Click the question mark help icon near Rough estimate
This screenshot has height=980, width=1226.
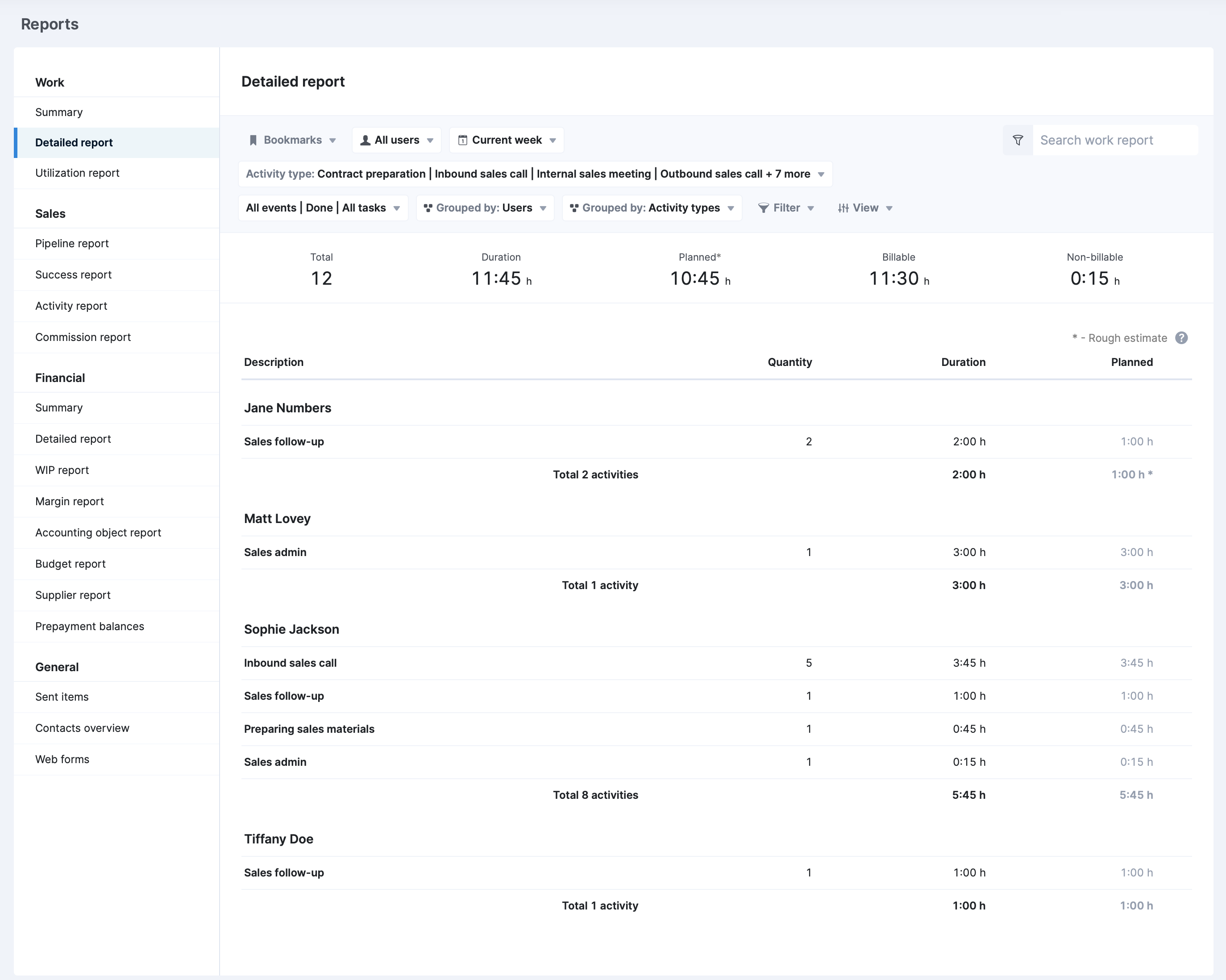1181,338
